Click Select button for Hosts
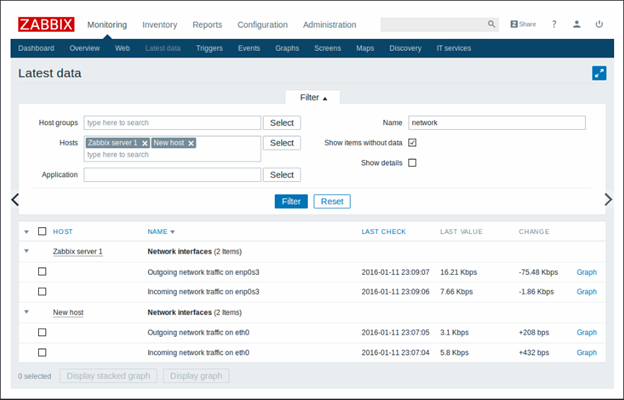 [282, 143]
